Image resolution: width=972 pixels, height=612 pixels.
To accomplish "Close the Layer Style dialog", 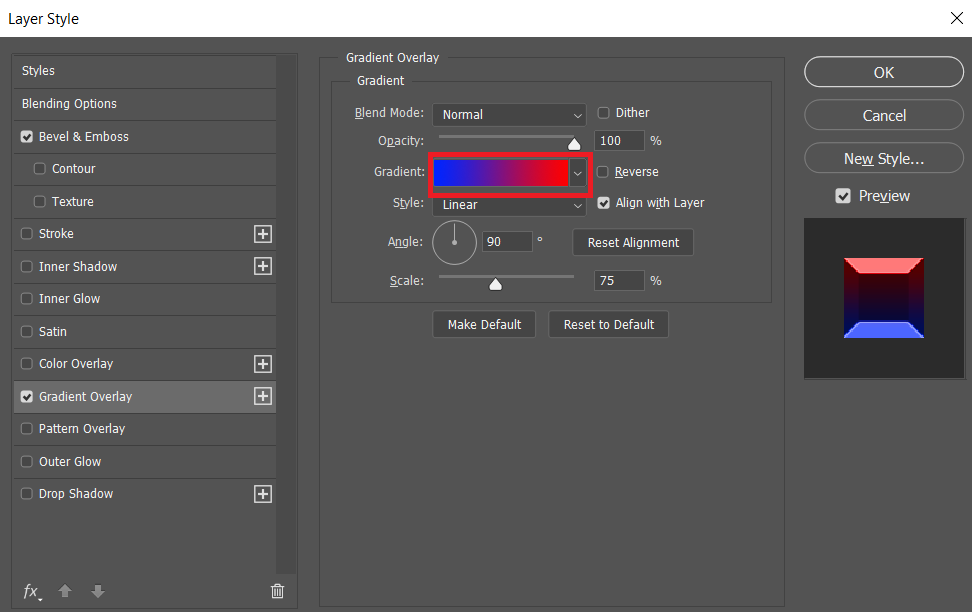I will (x=957, y=19).
